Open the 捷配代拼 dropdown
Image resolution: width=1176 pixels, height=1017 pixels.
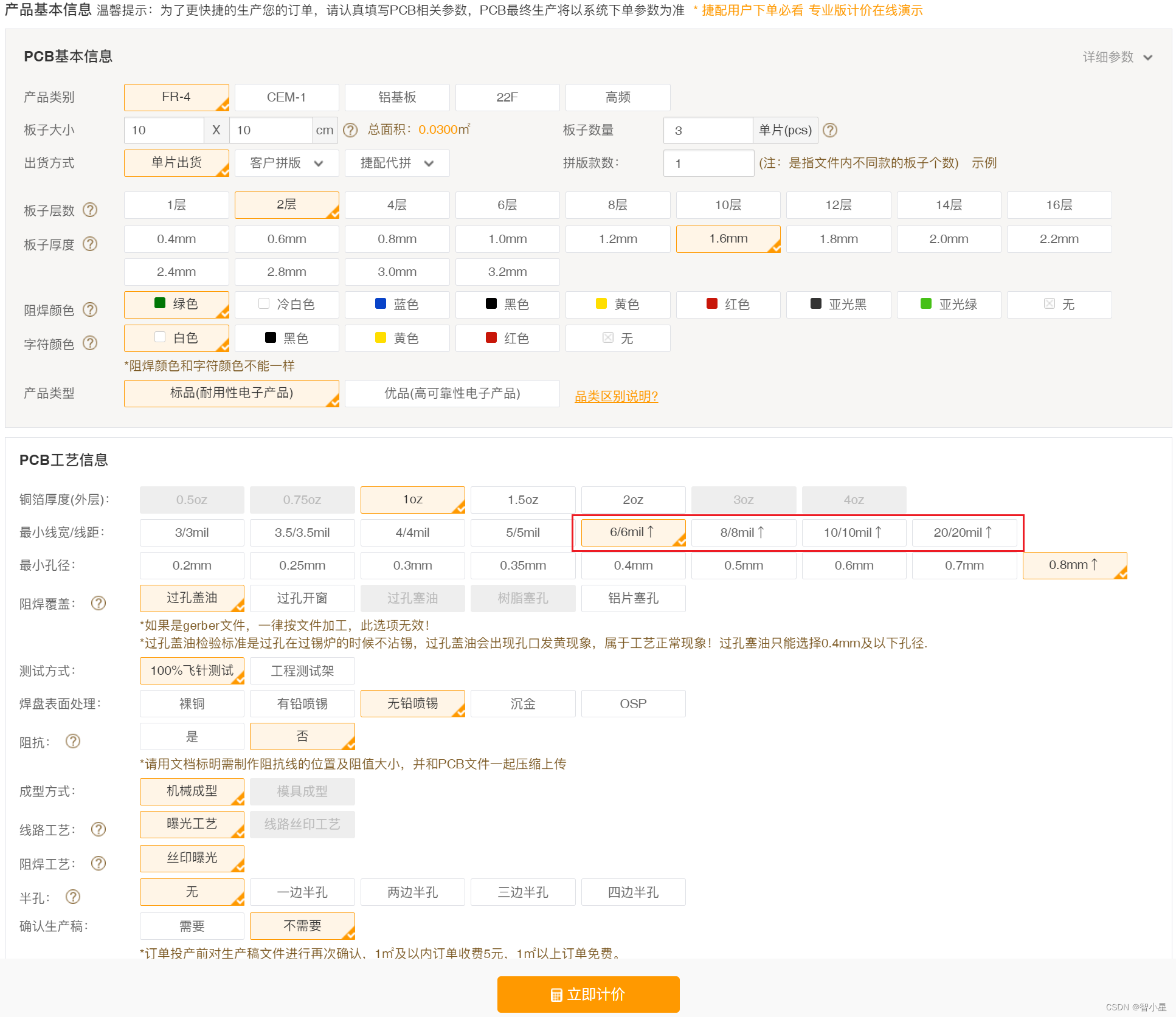(397, 163)
